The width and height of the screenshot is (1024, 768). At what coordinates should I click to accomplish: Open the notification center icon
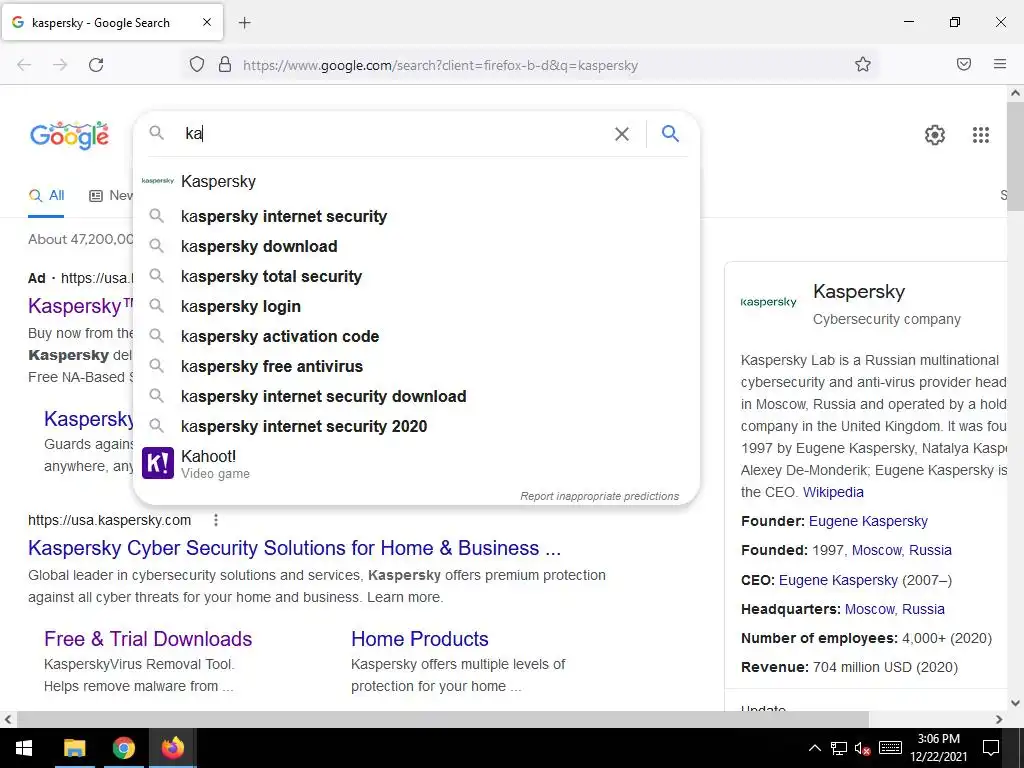pos(991,748)
